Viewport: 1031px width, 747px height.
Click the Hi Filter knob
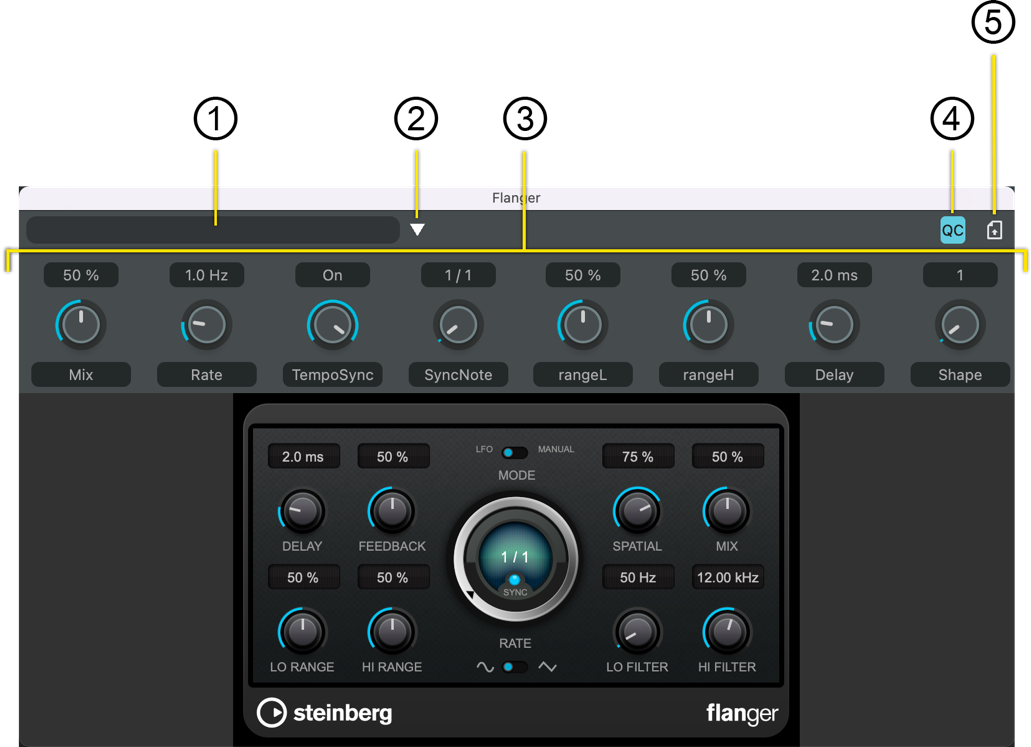coord(727,632)
